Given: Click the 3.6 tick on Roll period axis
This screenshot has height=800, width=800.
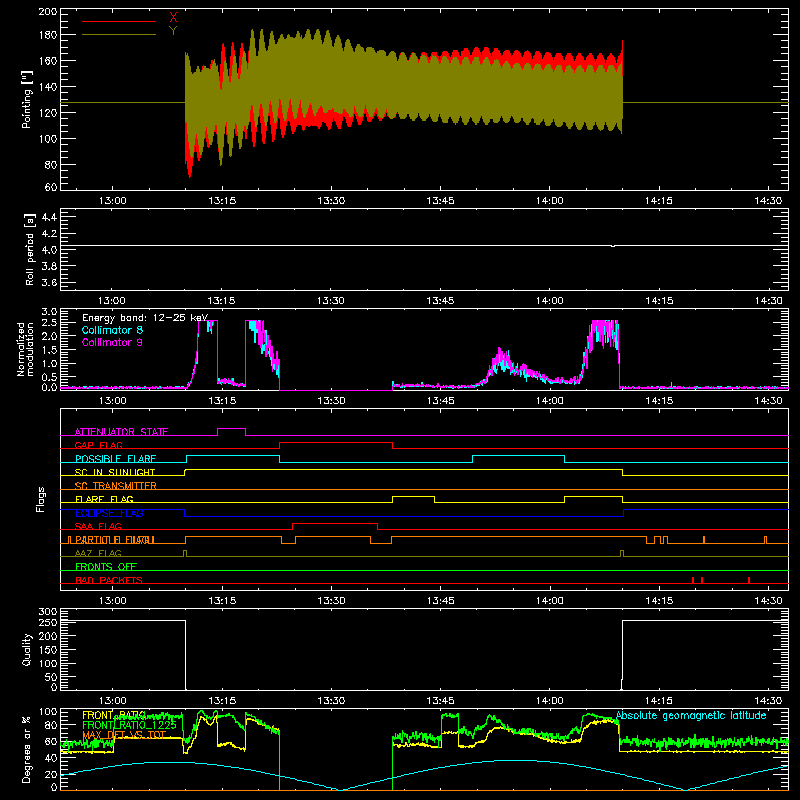Looking at the screenshot, I should (49, 282).
